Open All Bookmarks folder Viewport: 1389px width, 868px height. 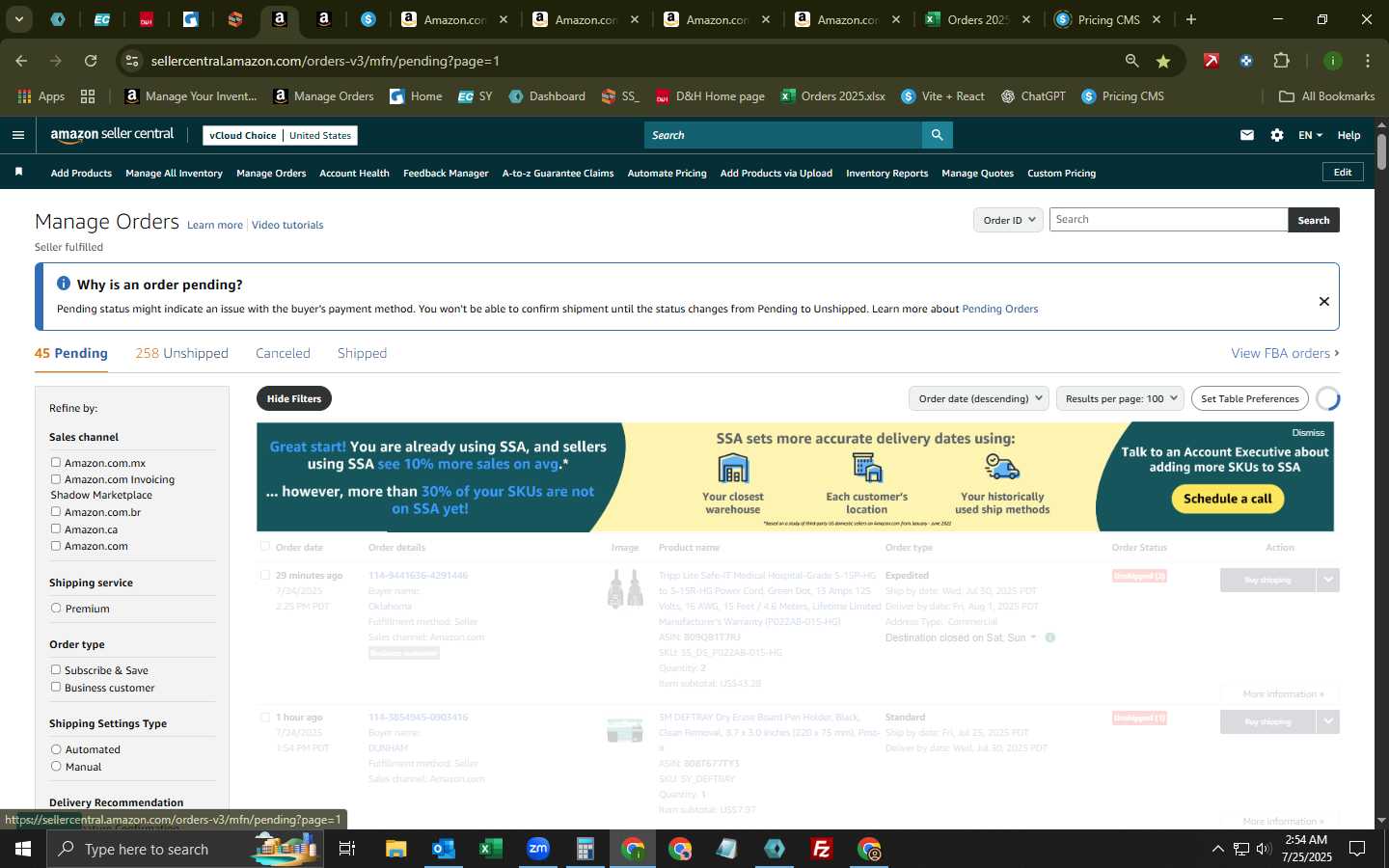pos(1326,96)
